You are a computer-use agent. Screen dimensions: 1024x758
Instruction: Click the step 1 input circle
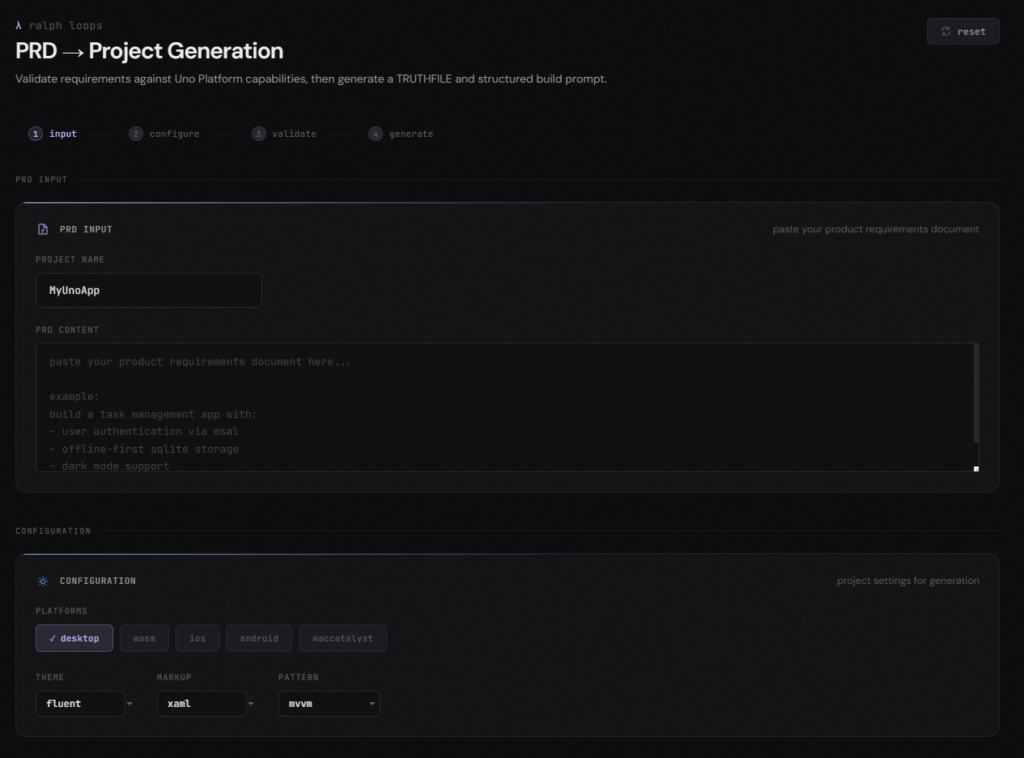click(x=36, y=134)
